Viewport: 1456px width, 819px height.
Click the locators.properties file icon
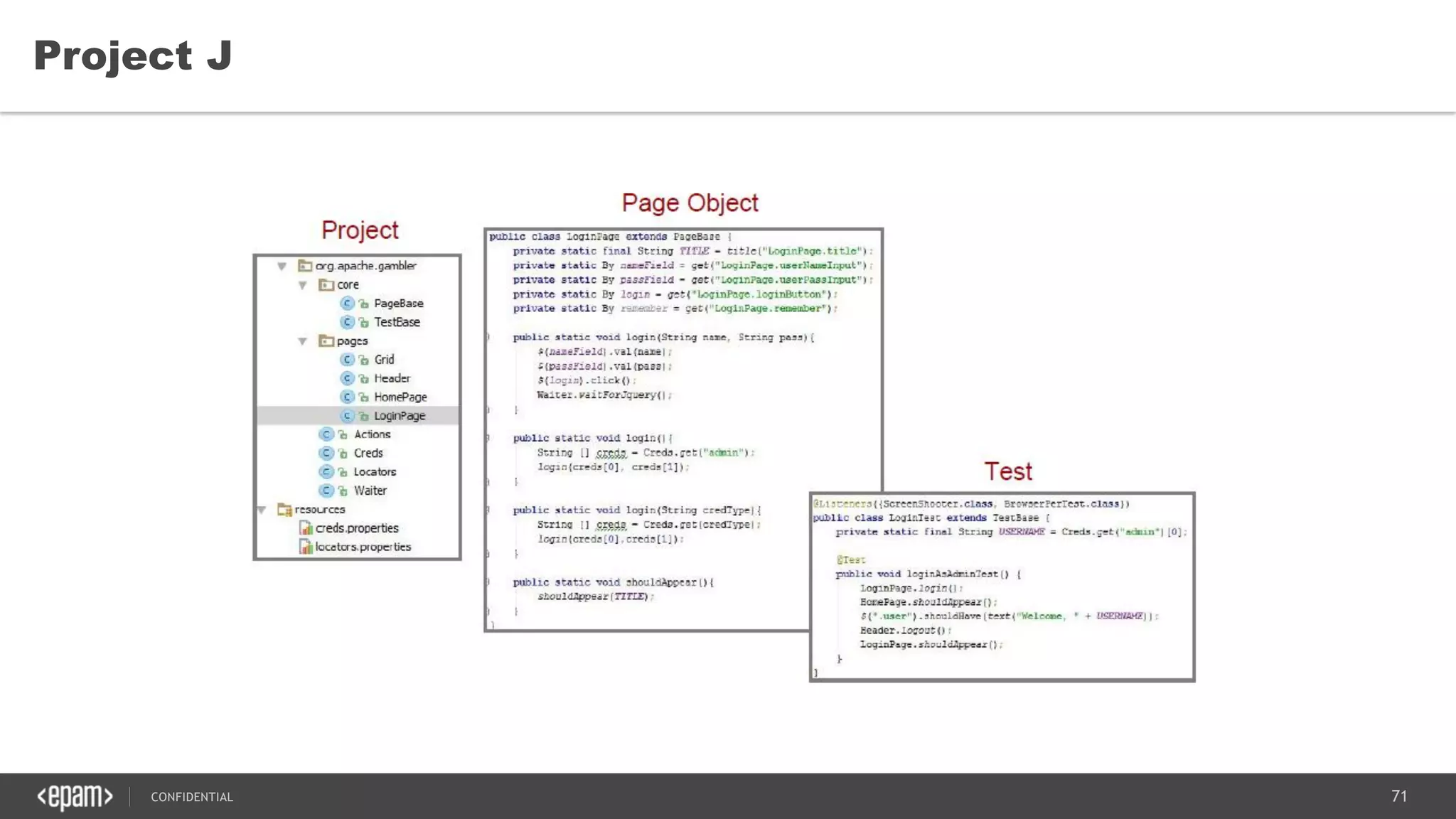(306, 547)
